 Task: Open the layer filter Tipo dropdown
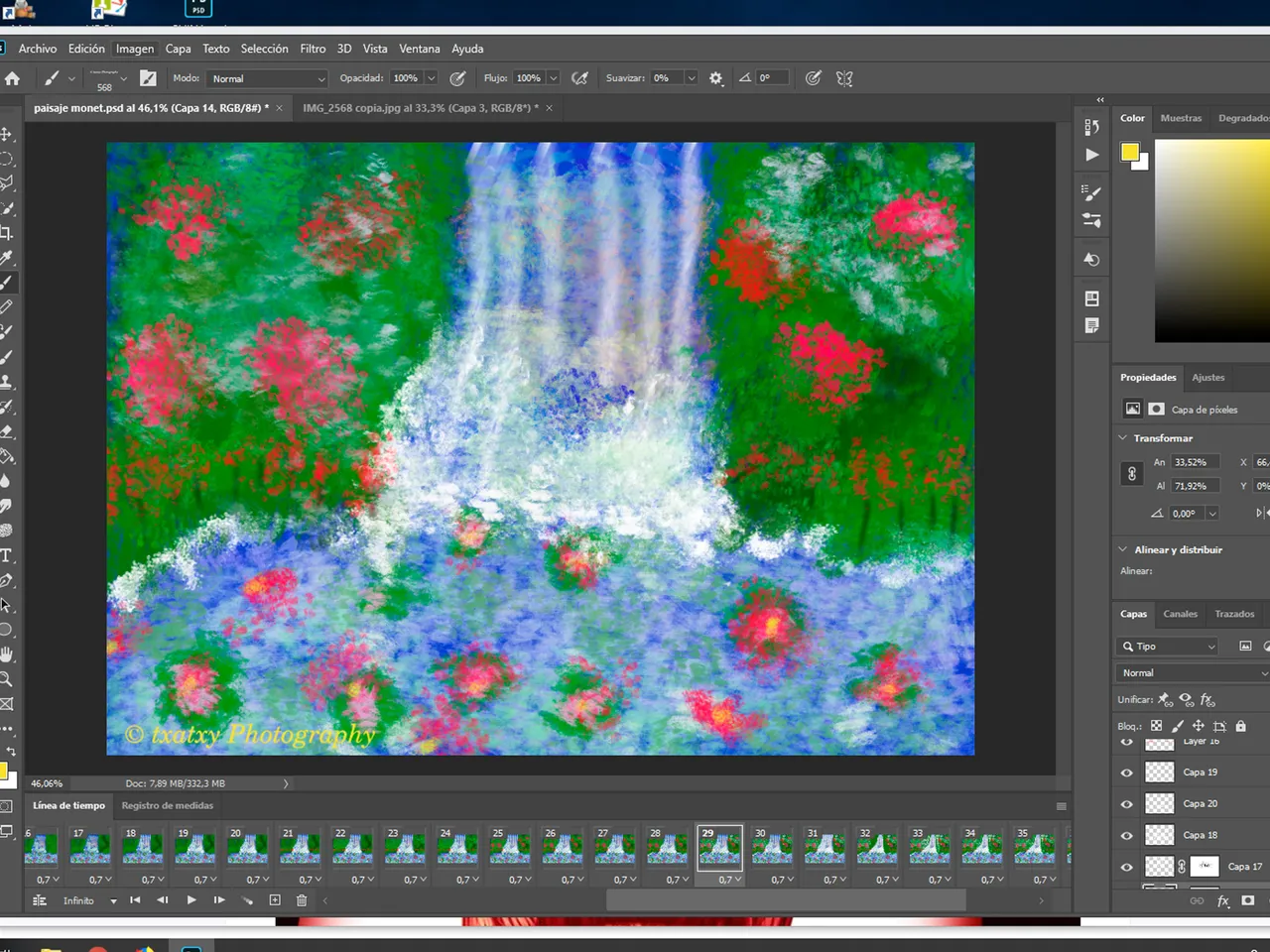(1168, 647)
